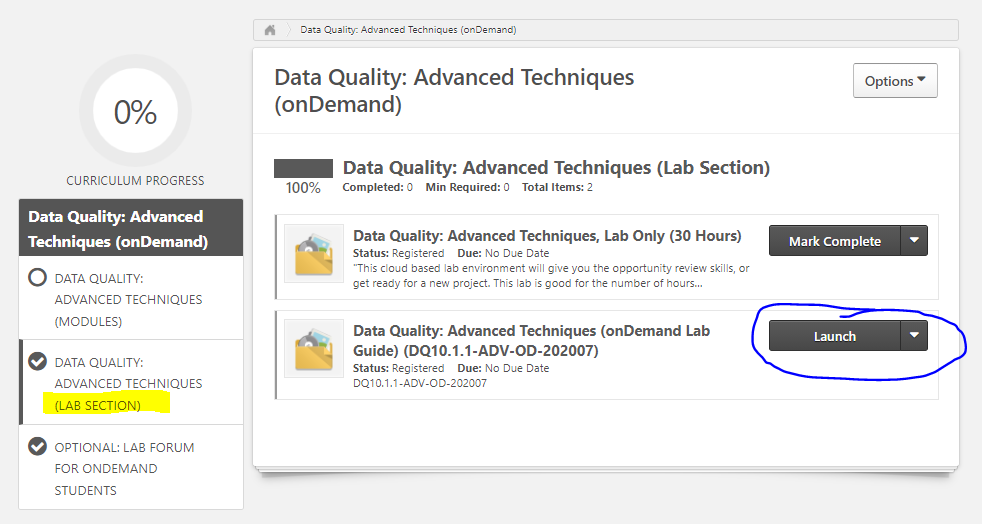Click the breadcrumb course title text
982x524 pixels.
pyautogui.click(x=408, y=30)
